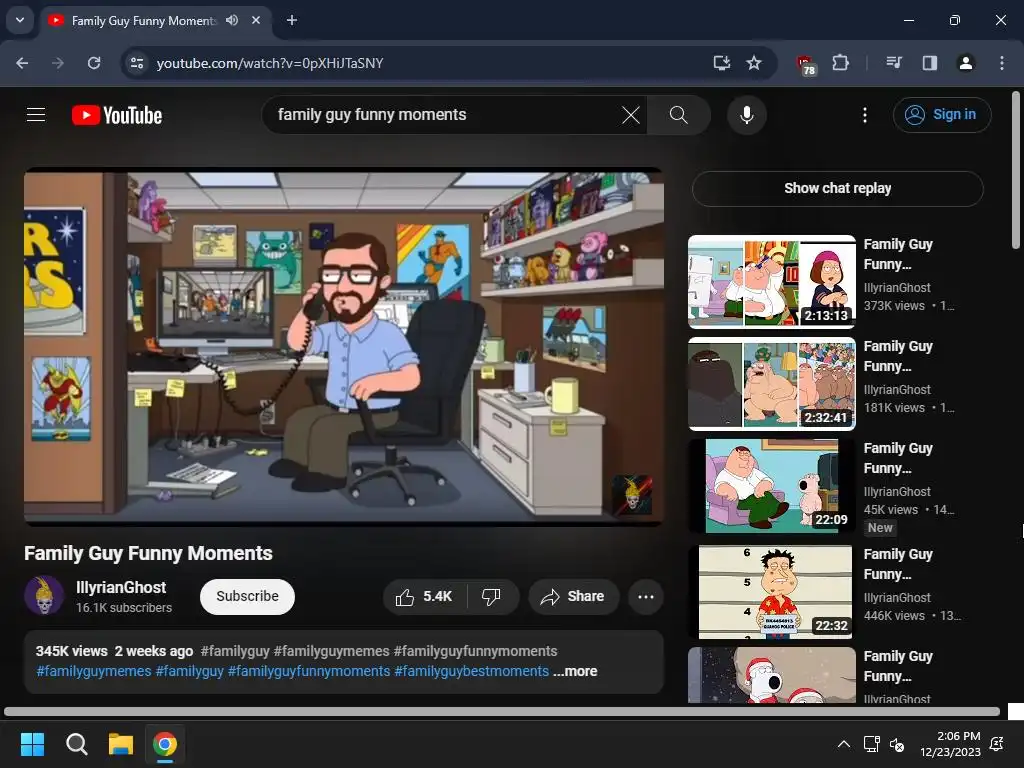Close the Family Guy tab
1024x768 pixels.
256,20
